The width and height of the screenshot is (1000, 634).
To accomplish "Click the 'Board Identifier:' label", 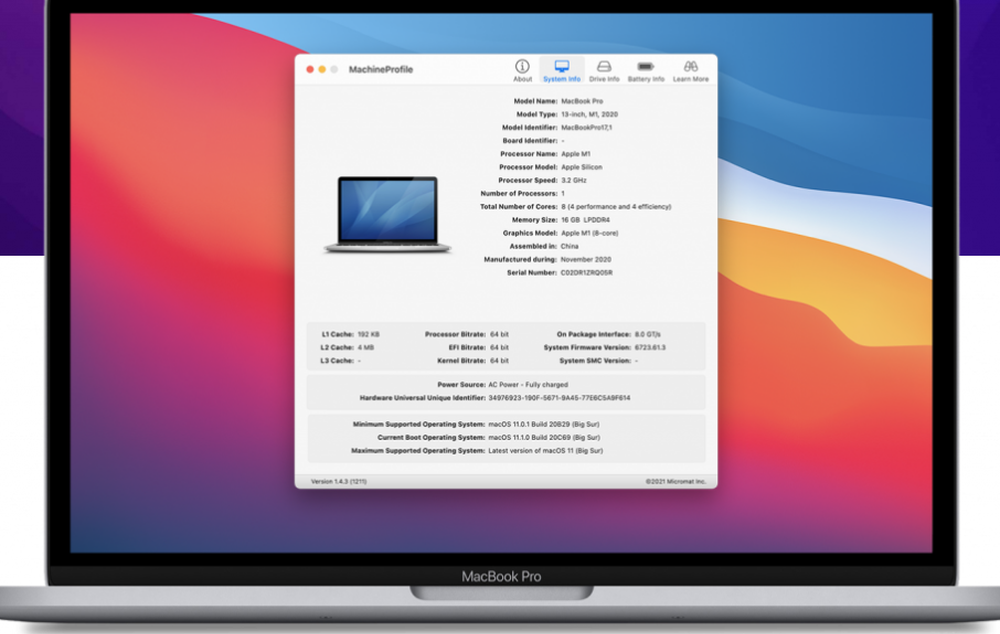I will click(529, 140).
